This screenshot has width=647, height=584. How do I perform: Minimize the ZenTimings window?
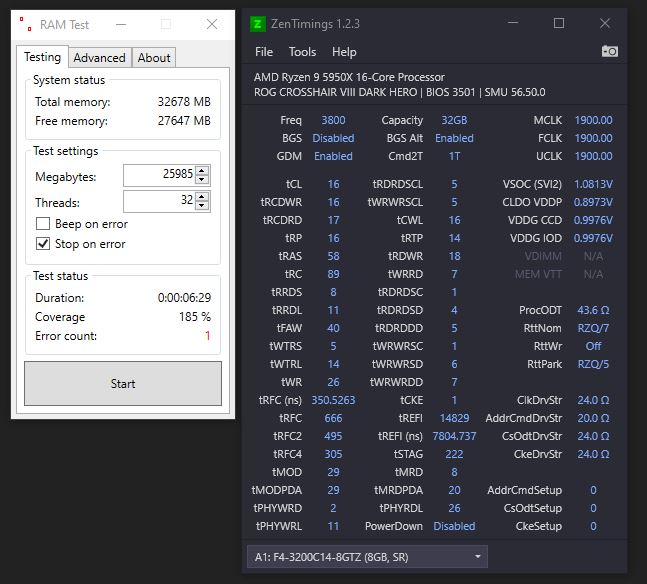513,23
